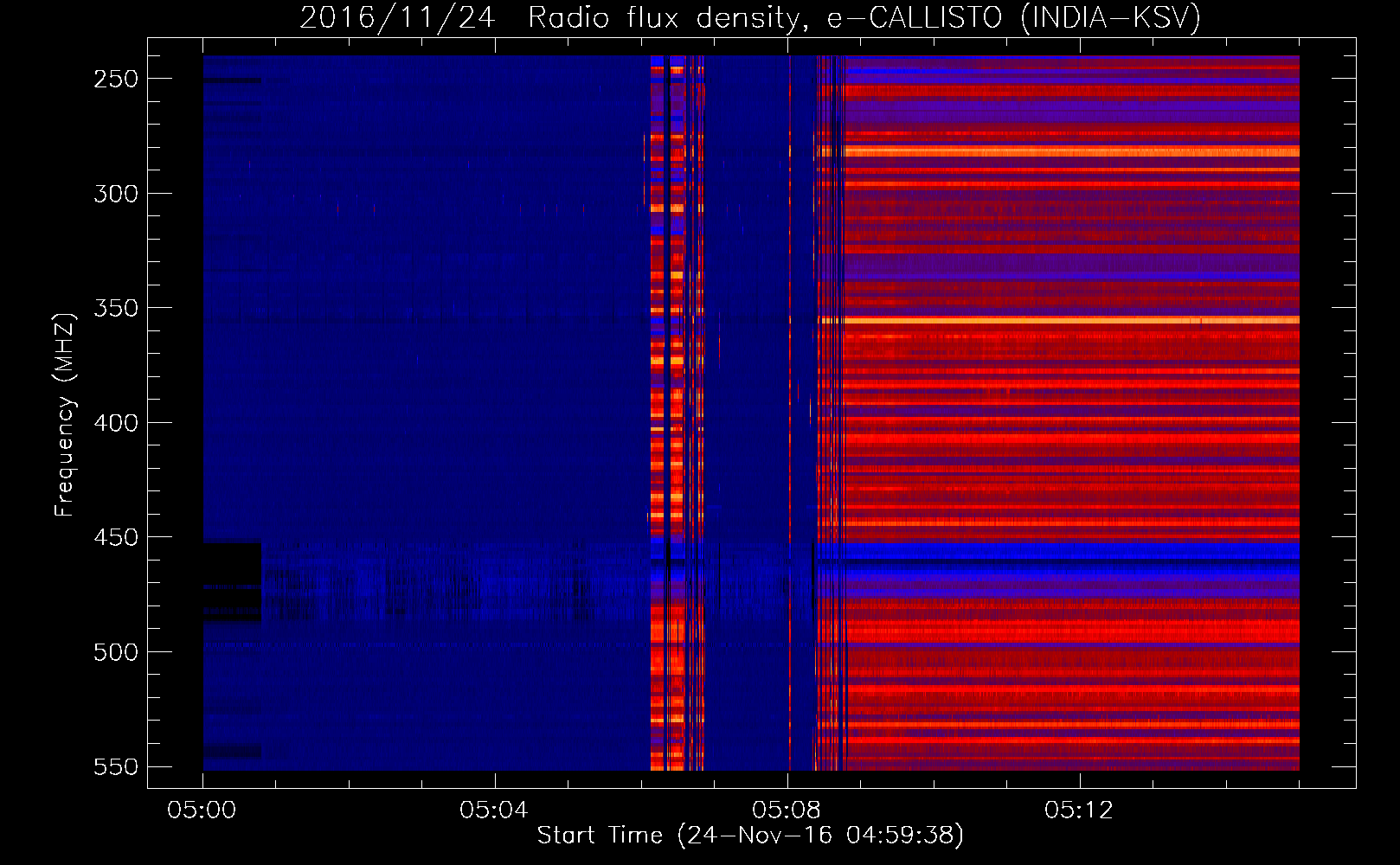Click the 05:12 time tick label
Screen dimensions: 1400x865
click(1079, 811)
